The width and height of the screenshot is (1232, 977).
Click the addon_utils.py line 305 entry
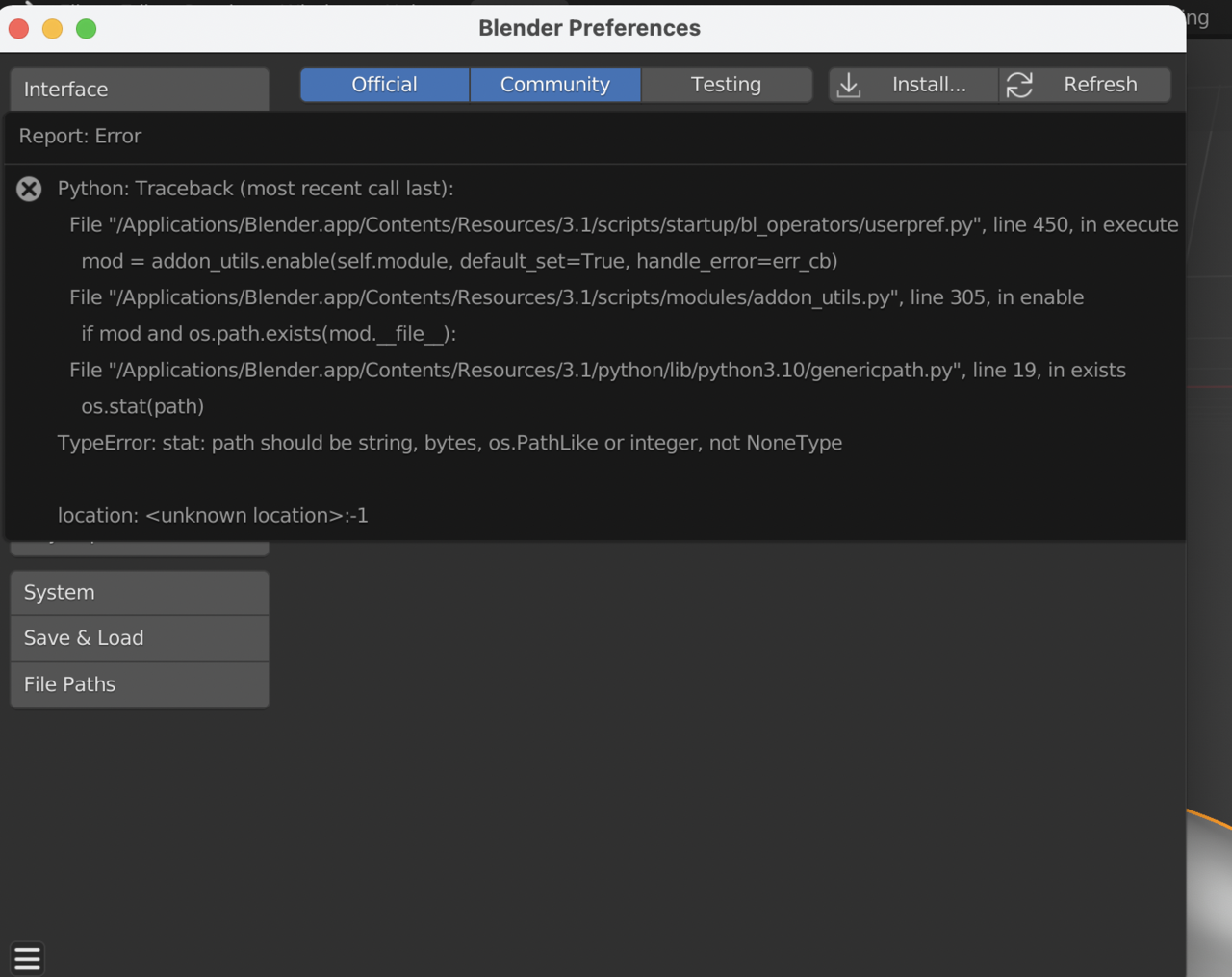[576, 297]
